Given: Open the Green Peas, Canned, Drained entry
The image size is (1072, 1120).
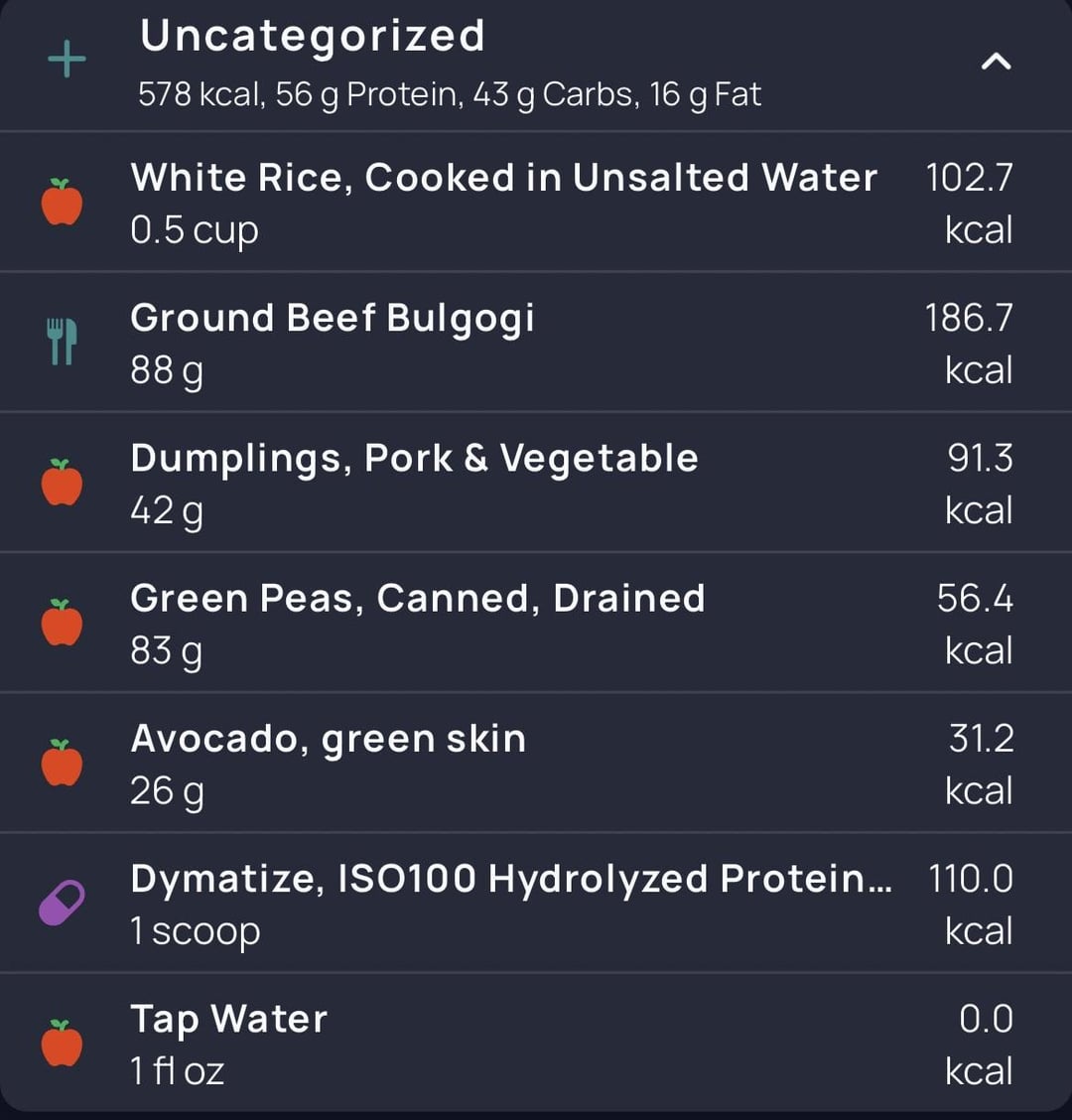Looking at the screenshot, I should [536, 623].
